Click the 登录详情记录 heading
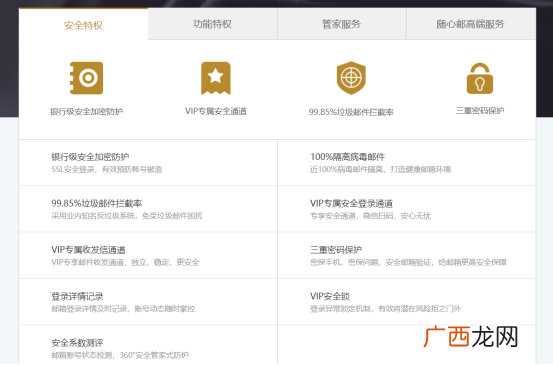 pyautogui.click(x=77, y=297)
